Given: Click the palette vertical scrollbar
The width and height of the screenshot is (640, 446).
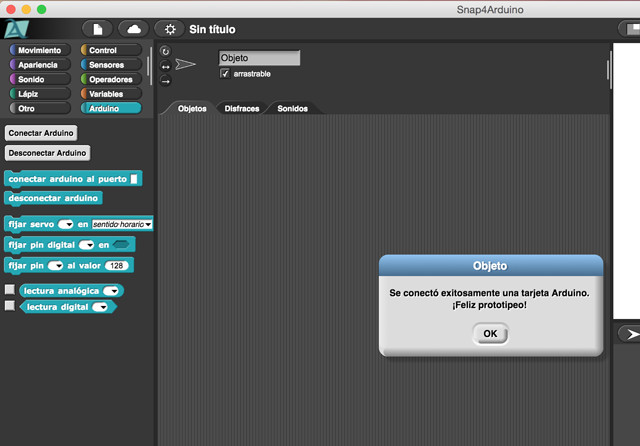Looking at the screenshot, I should pos(151,66).
